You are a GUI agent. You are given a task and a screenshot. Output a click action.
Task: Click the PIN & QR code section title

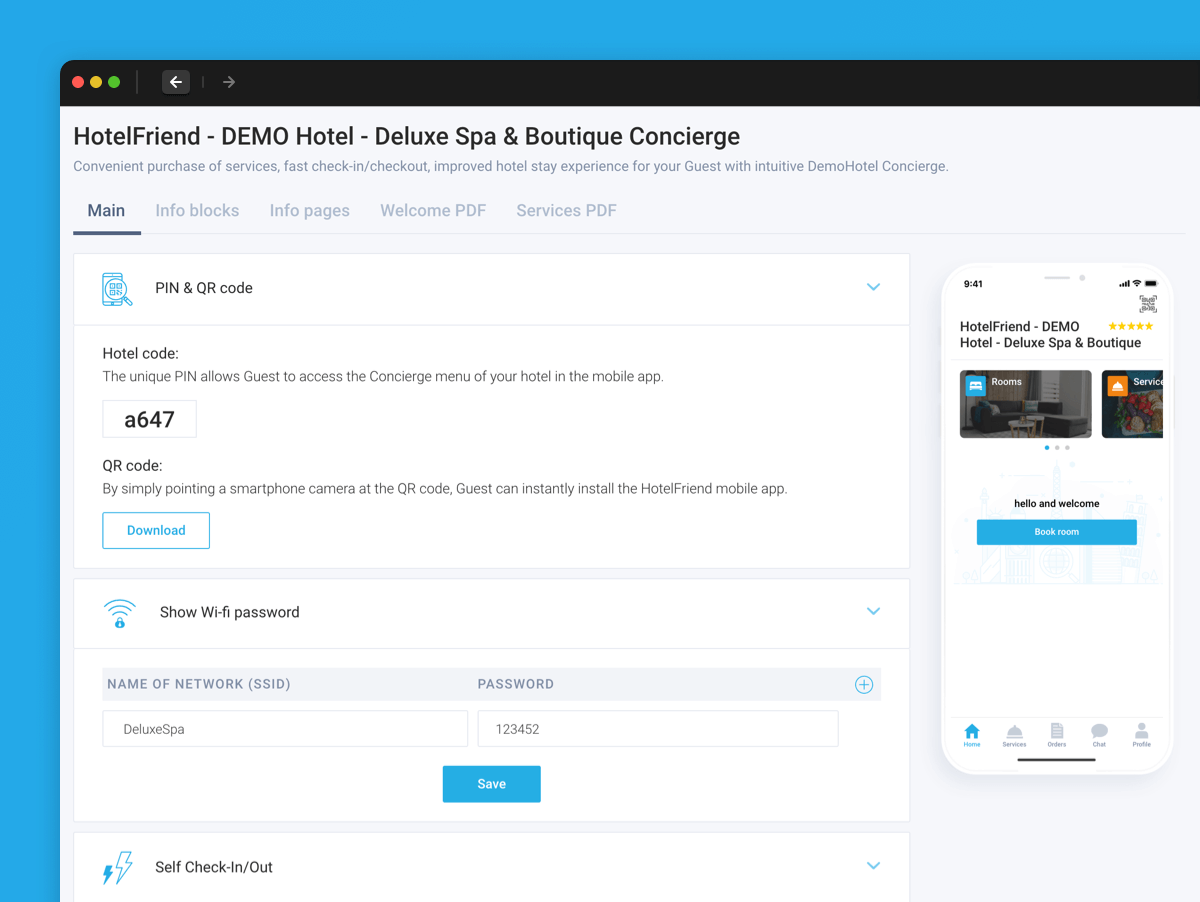point(204,288)
